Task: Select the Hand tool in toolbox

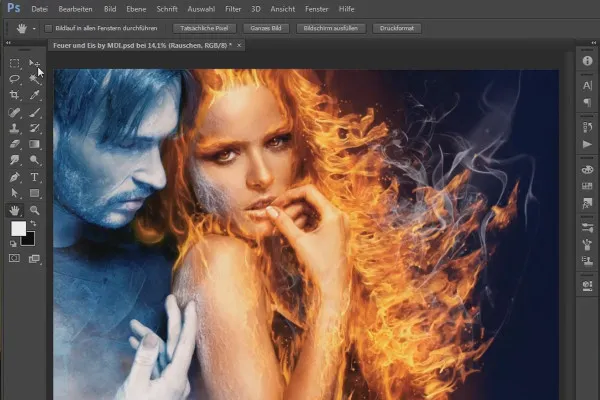Action: tap(15, 210)
